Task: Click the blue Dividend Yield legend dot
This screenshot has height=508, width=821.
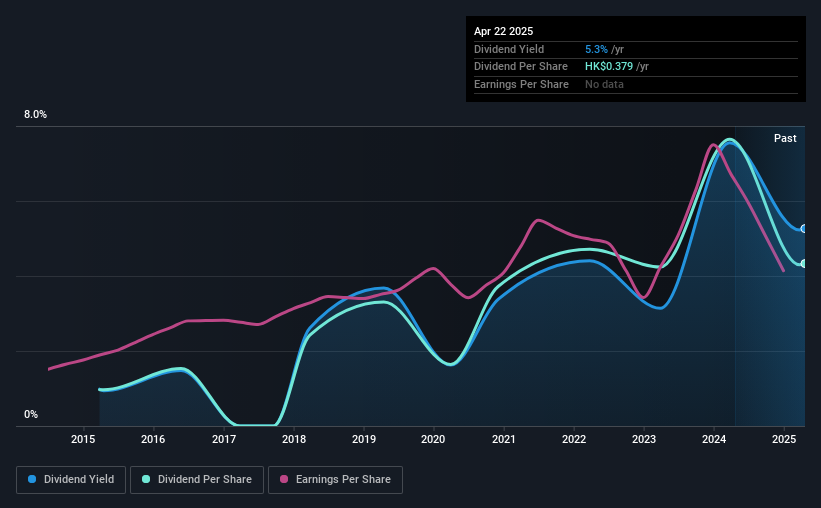Action: pos(32,479)
